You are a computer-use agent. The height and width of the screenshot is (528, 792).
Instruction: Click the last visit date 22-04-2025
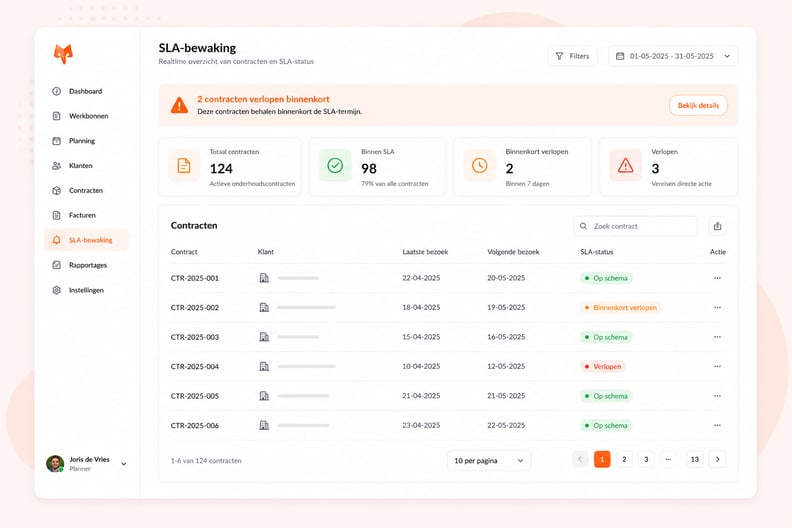[x=421, y=278]
